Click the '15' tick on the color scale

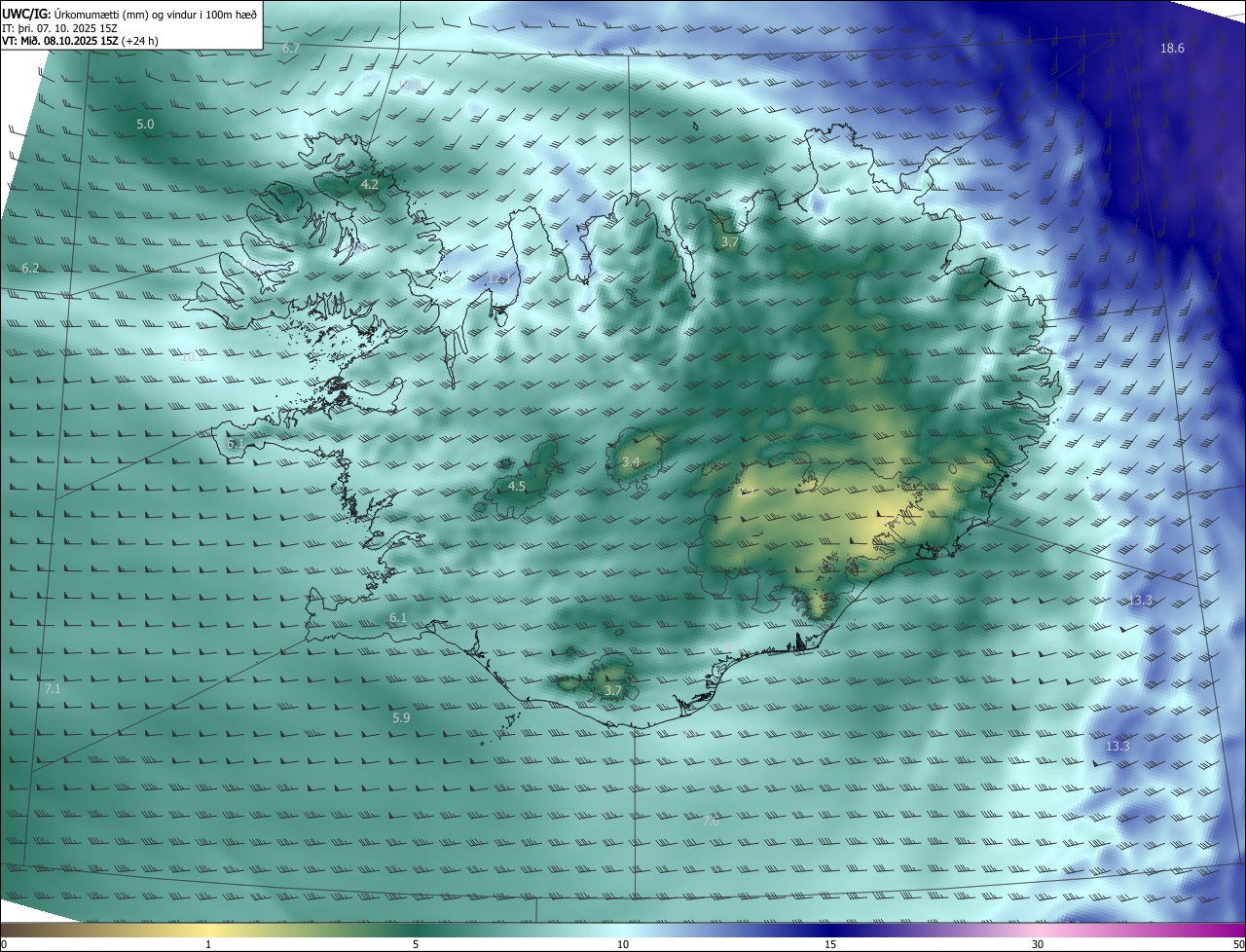click(830, 944)
